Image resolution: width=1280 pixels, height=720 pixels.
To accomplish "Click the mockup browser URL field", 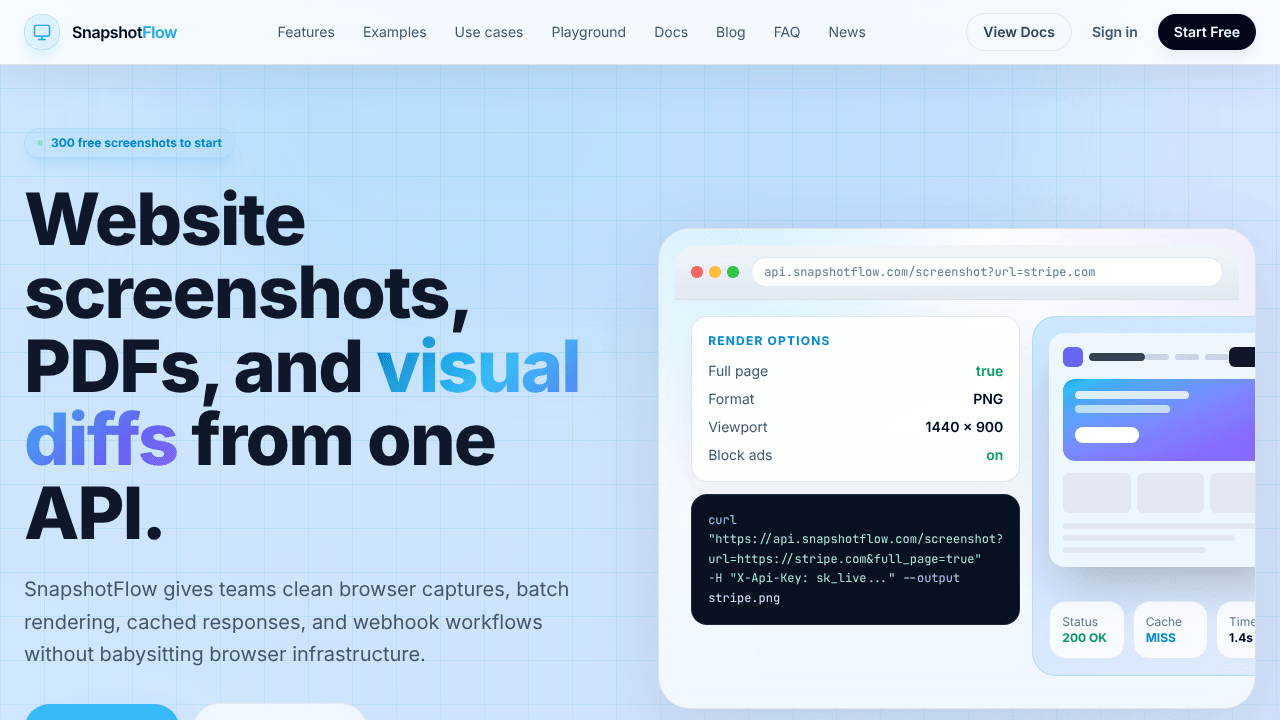I will click(987, 272).
